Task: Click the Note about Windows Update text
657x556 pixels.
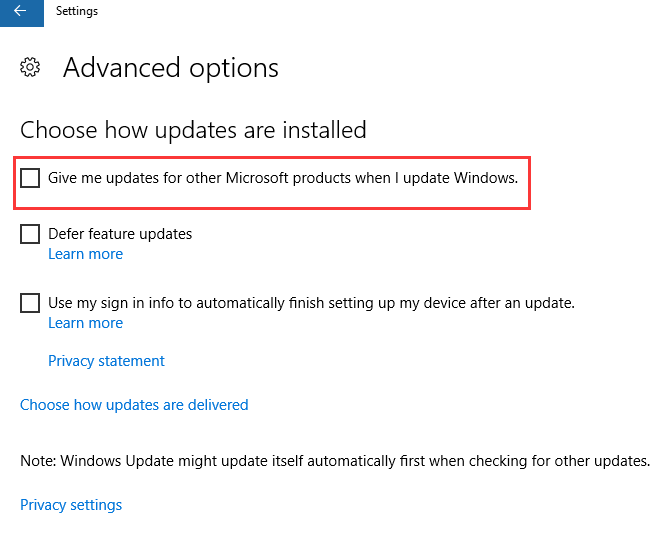Action: [x=335, y=461]
